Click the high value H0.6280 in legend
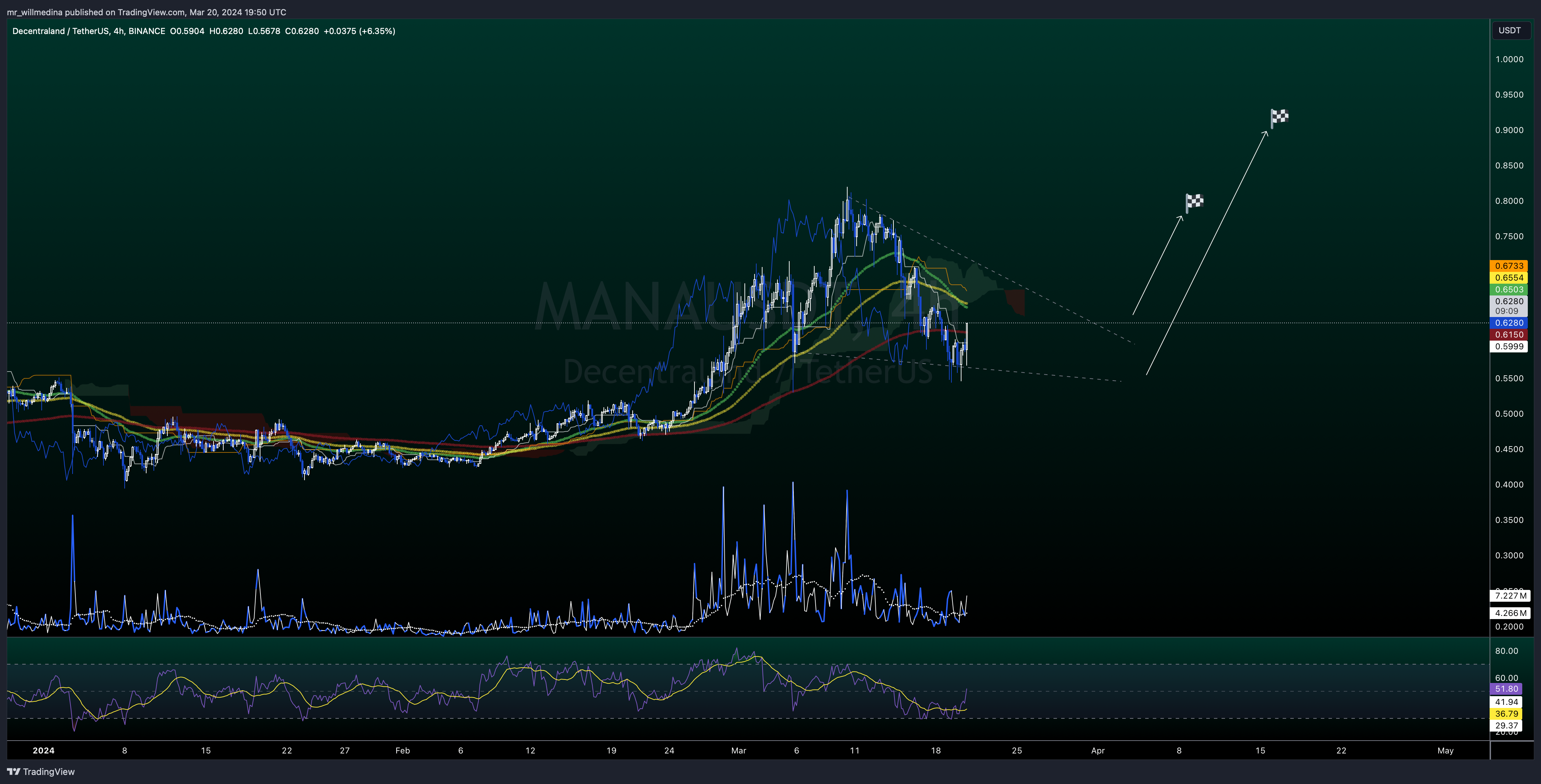Image resolution: width=1541 pixels, height=784 pixels. pyautogui.click(x=226, y=31)
